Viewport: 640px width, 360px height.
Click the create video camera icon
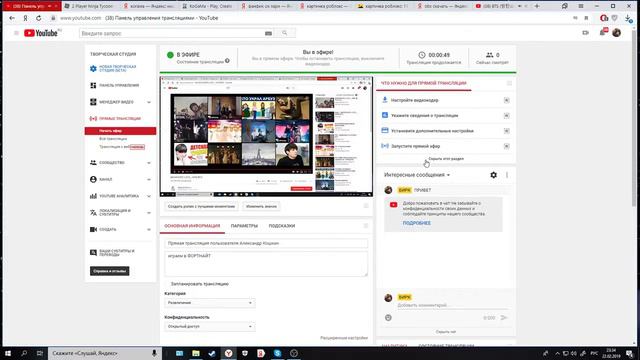[x=585, y=33]
